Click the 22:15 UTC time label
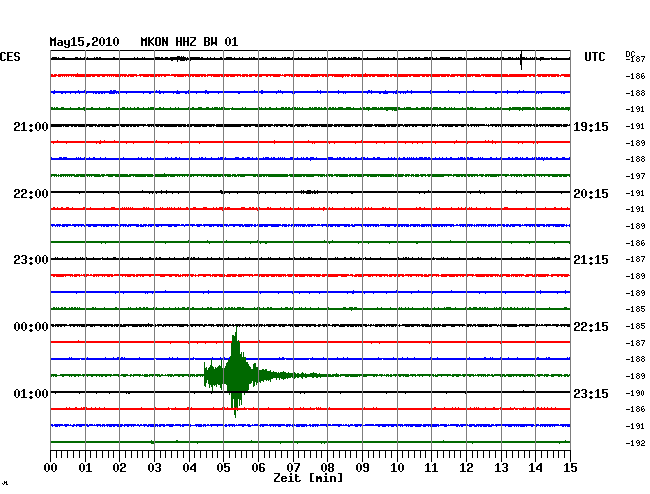Viewport: 650px width, 494px height. point(591,327)
